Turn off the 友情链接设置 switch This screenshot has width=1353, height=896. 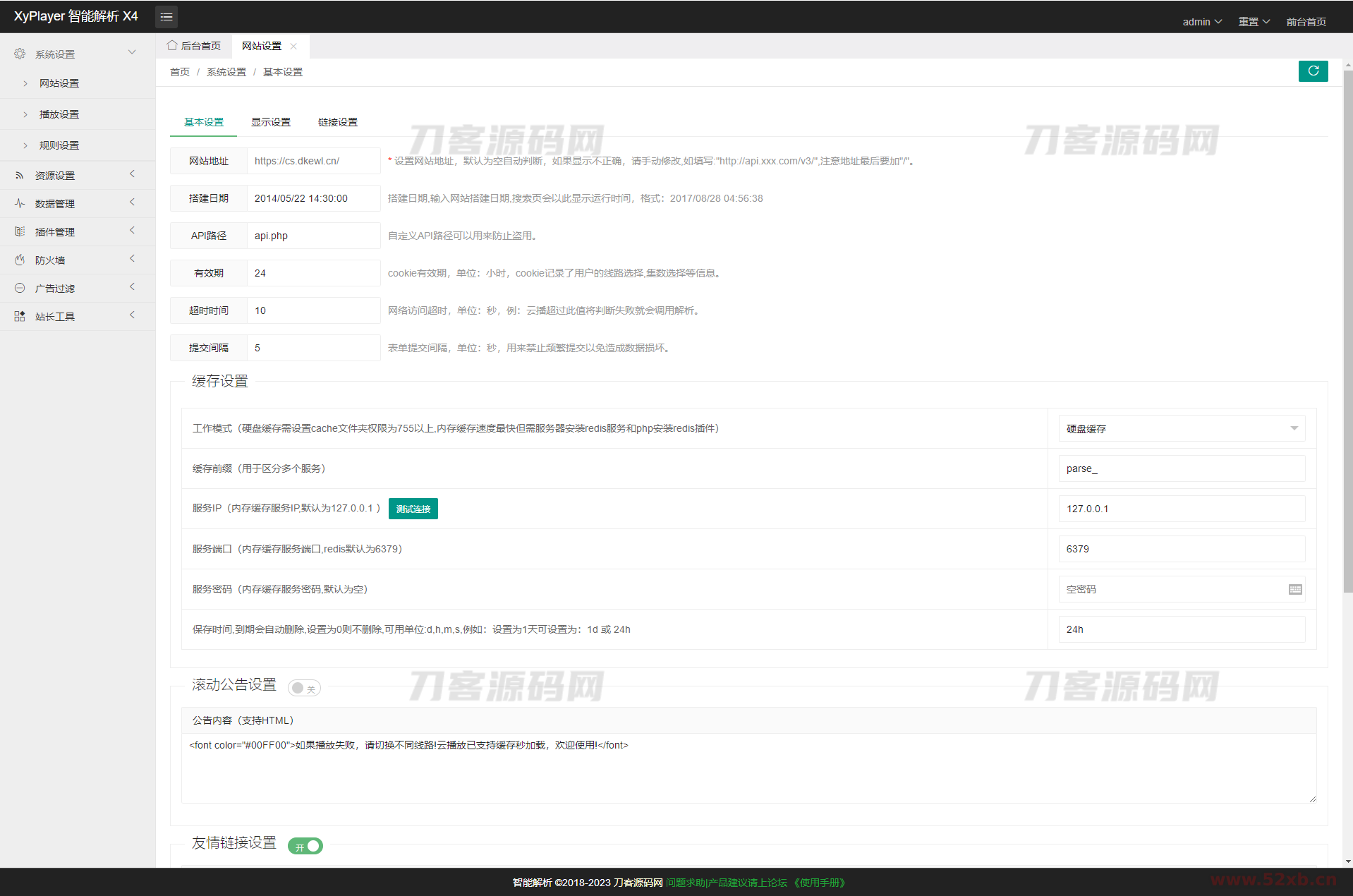pyautogui.click(x=305, y=847)
